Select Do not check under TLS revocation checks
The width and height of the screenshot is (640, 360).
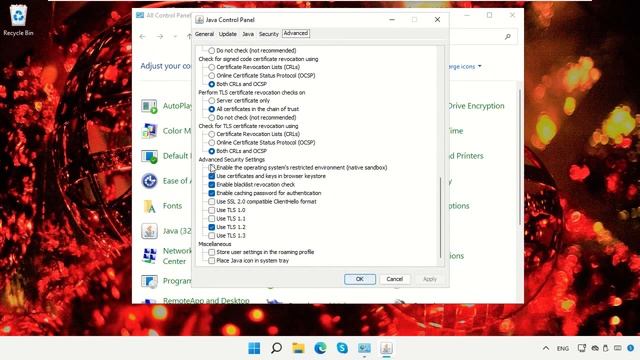(x=211, y=118)
